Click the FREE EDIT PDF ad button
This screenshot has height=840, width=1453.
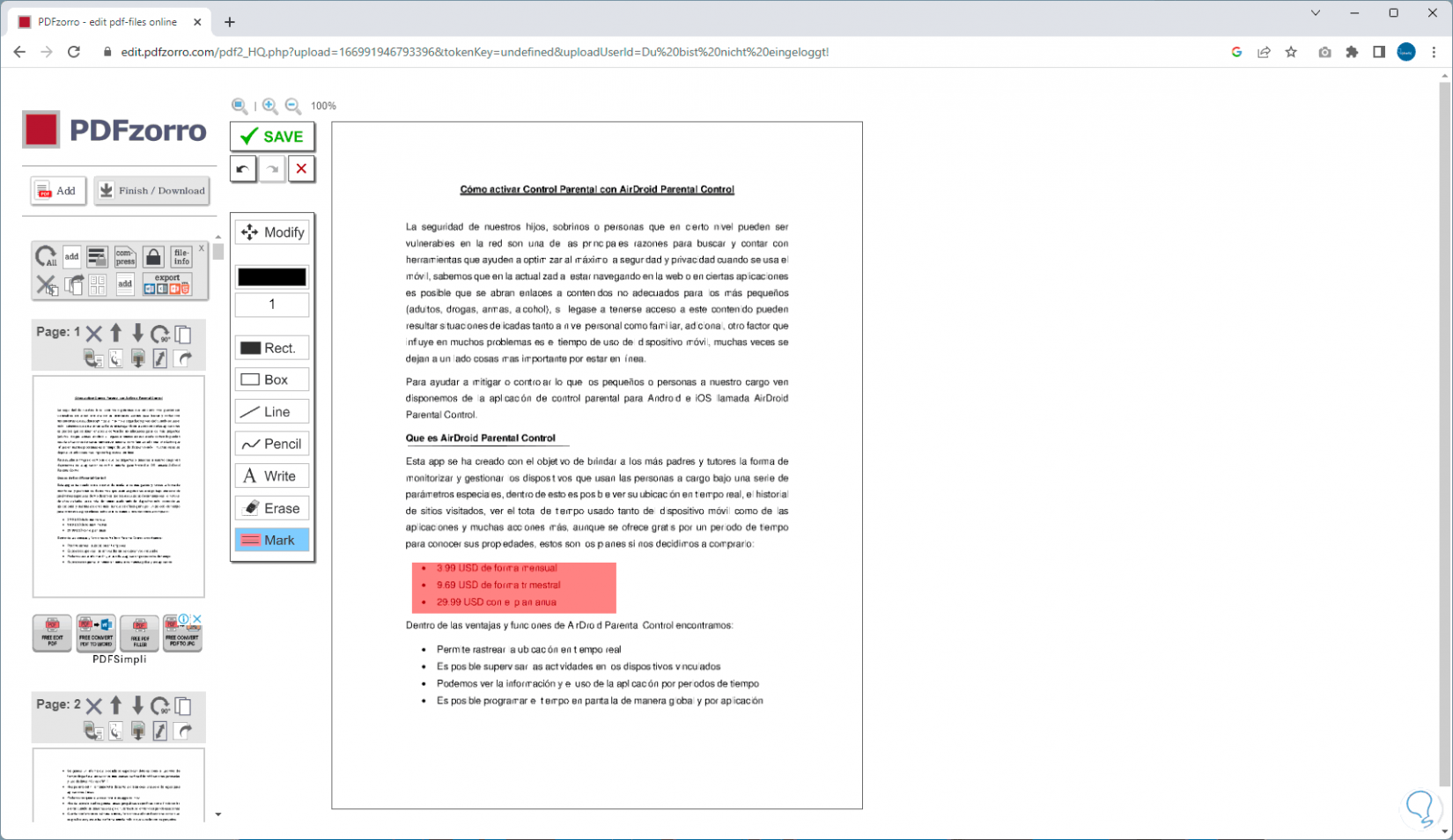(52, 633)
